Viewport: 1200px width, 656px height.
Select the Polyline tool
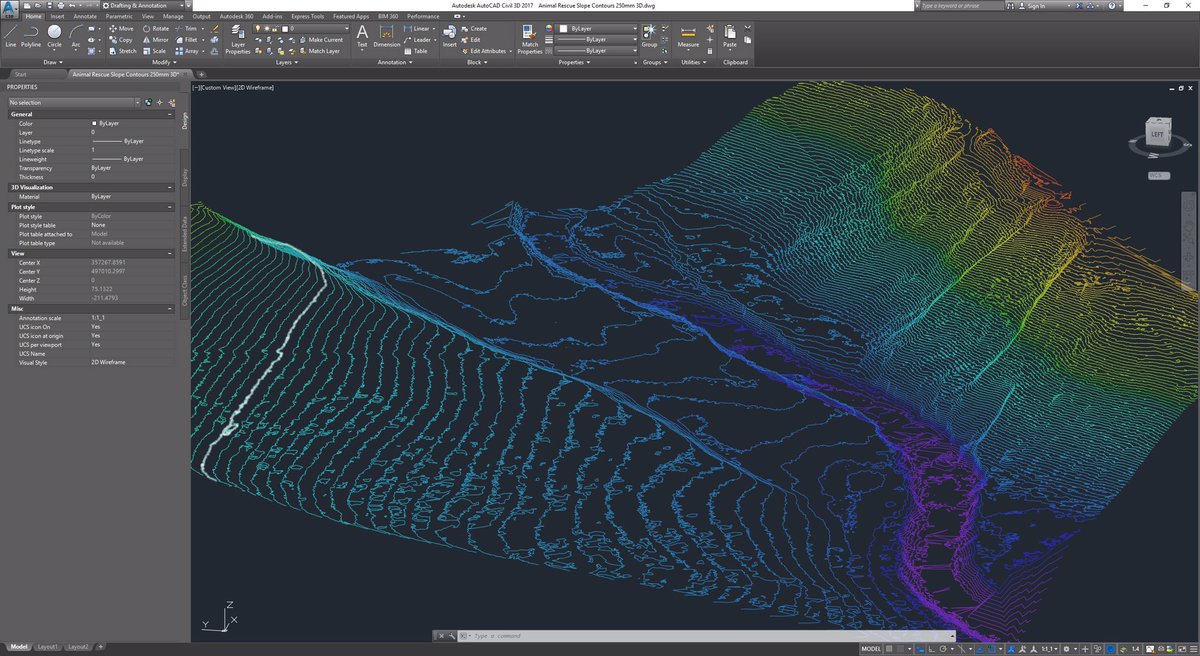point(31,36)
